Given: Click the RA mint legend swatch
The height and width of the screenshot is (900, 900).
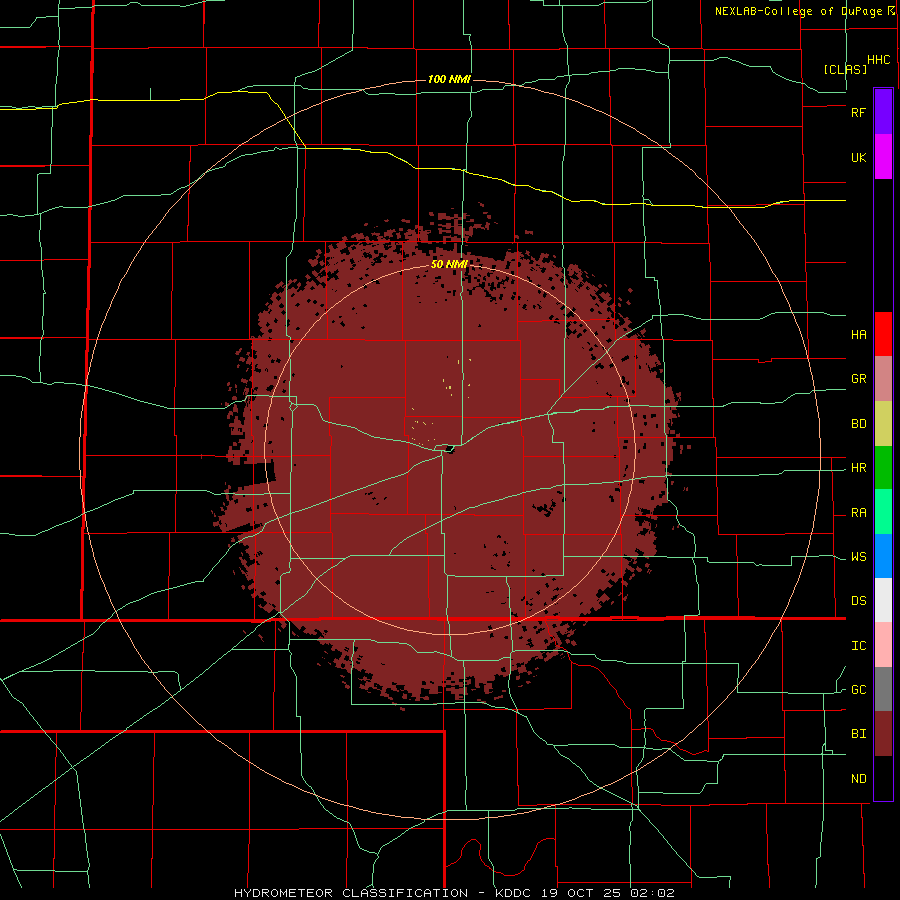Looking at the screenshot, I should pyautogui.click(x=883, y=512).
